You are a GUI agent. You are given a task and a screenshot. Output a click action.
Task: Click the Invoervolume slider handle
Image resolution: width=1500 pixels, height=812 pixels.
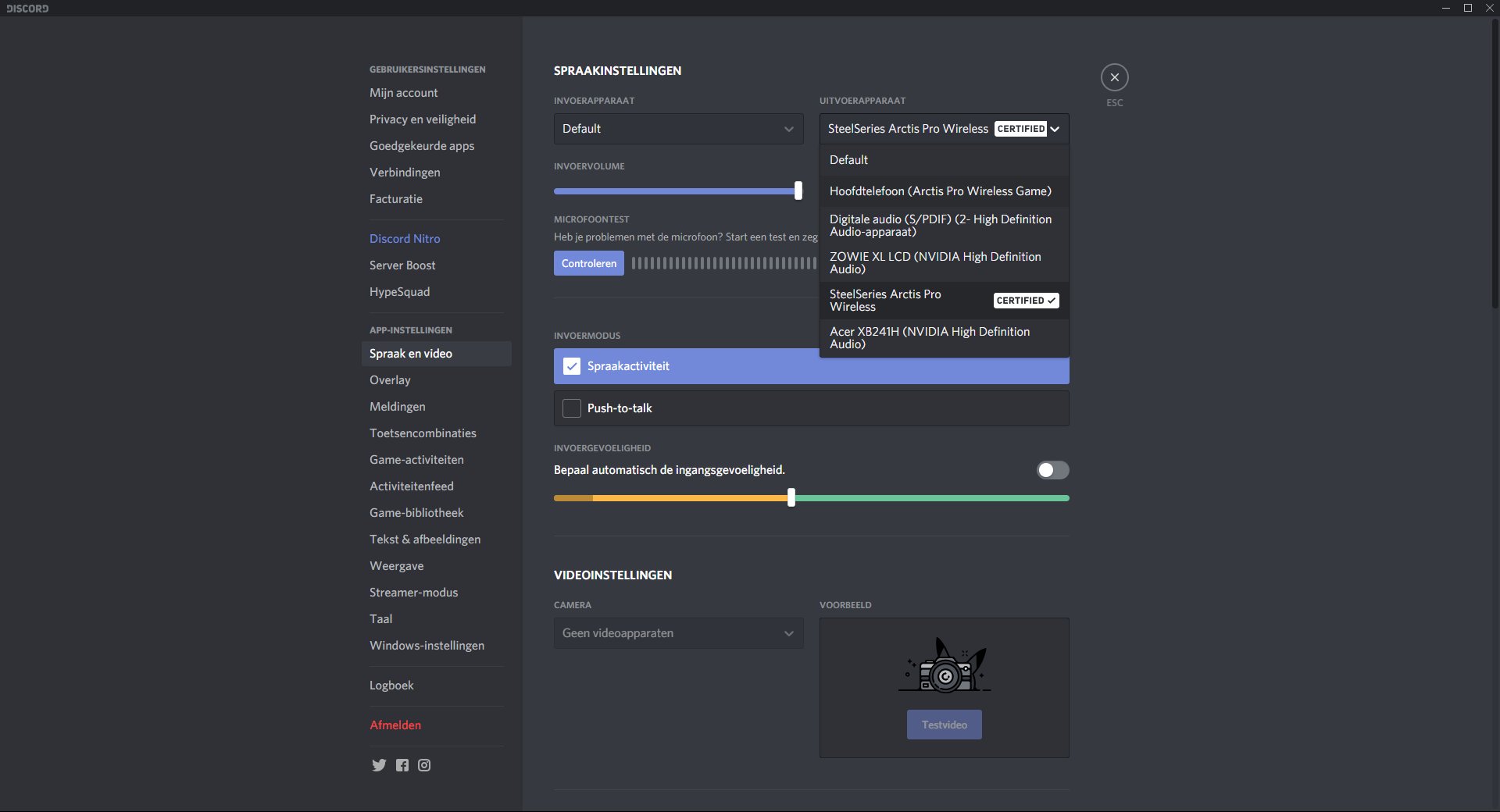pyautogui.click(x=798, y=191)
